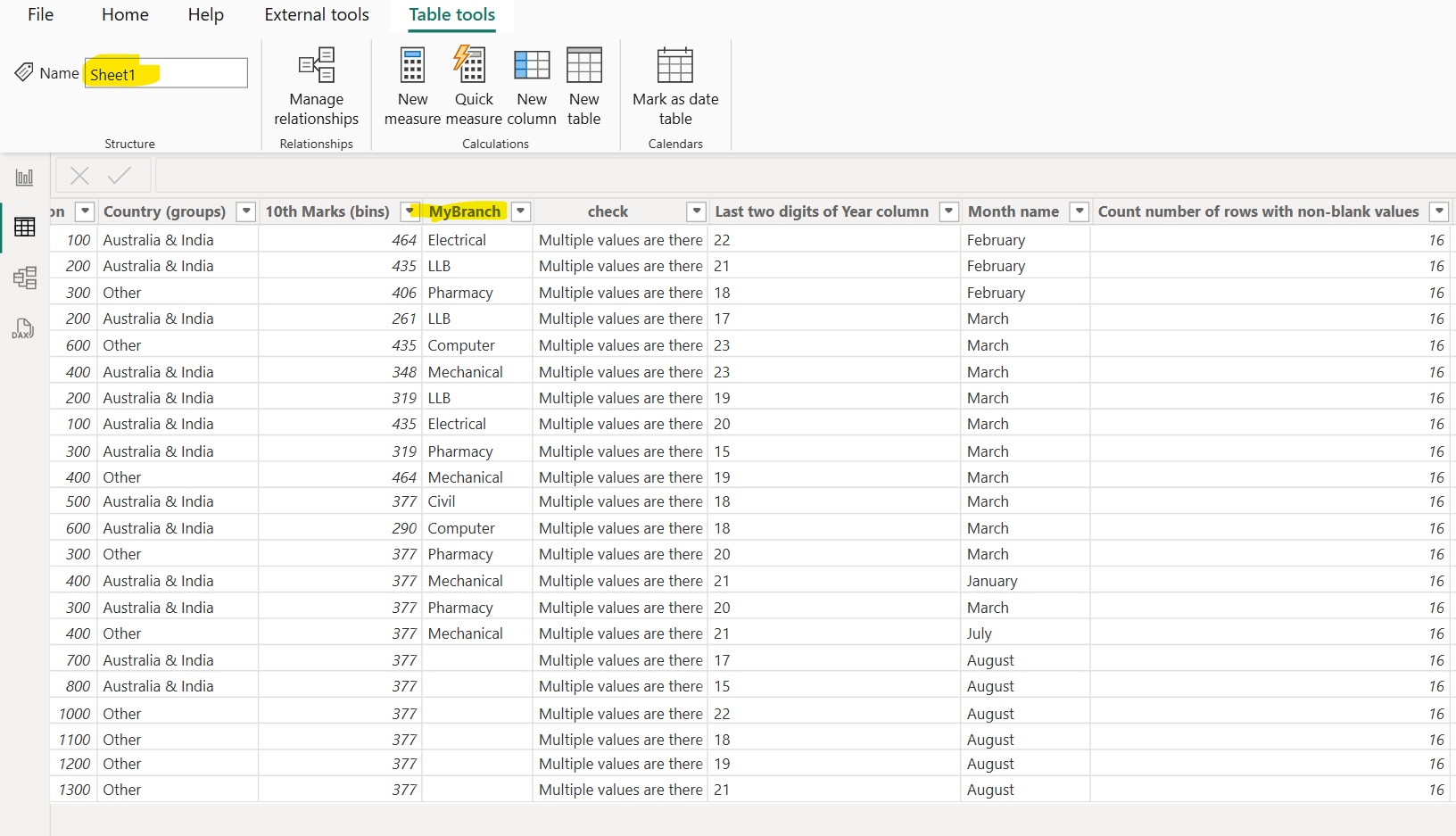Switch to Report view in sidebar
This screenshot has height=836, width=1456.
[24, 178]
